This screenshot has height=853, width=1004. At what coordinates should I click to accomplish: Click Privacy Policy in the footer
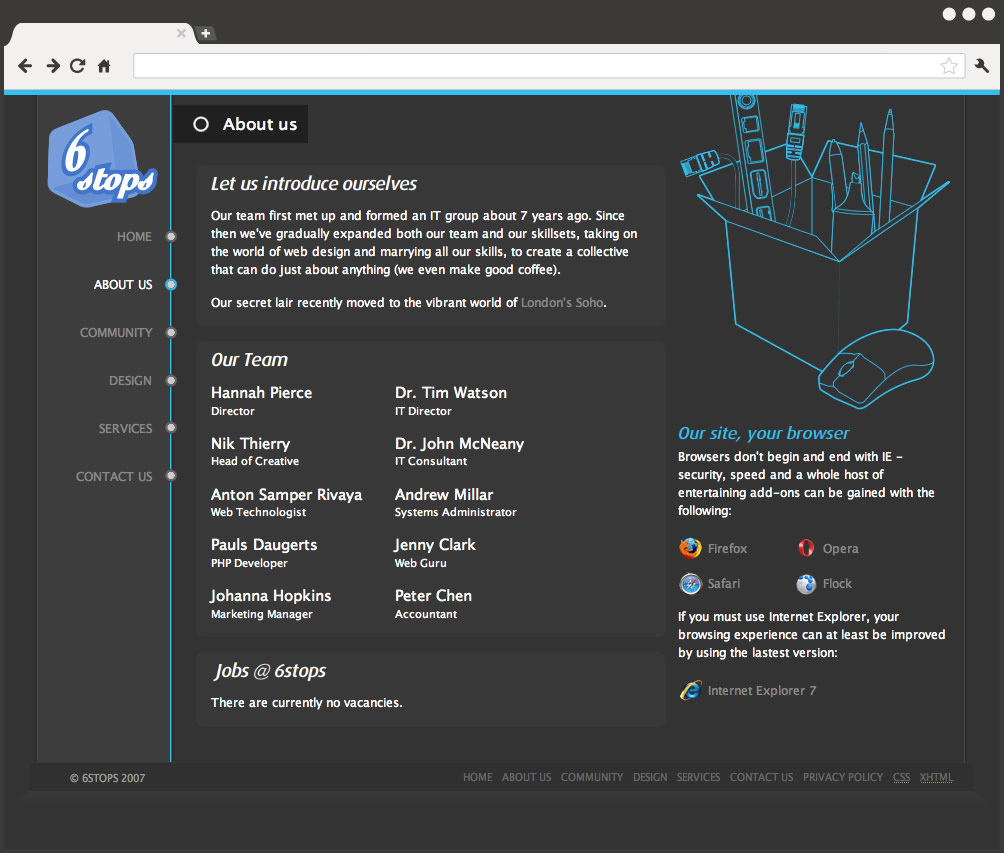842,777
